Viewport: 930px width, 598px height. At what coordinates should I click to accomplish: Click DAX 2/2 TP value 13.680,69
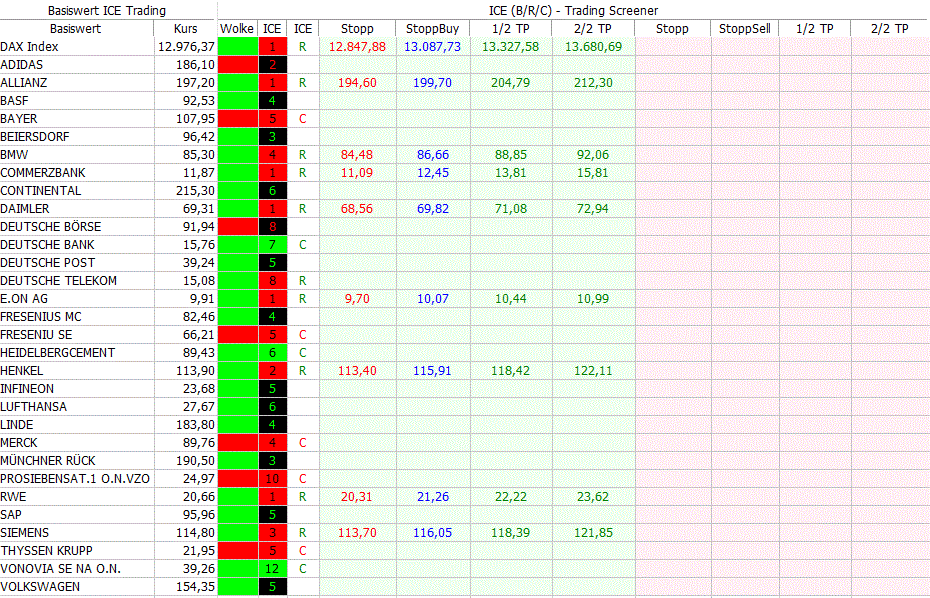pyautogui.click(x=593, y=46)
